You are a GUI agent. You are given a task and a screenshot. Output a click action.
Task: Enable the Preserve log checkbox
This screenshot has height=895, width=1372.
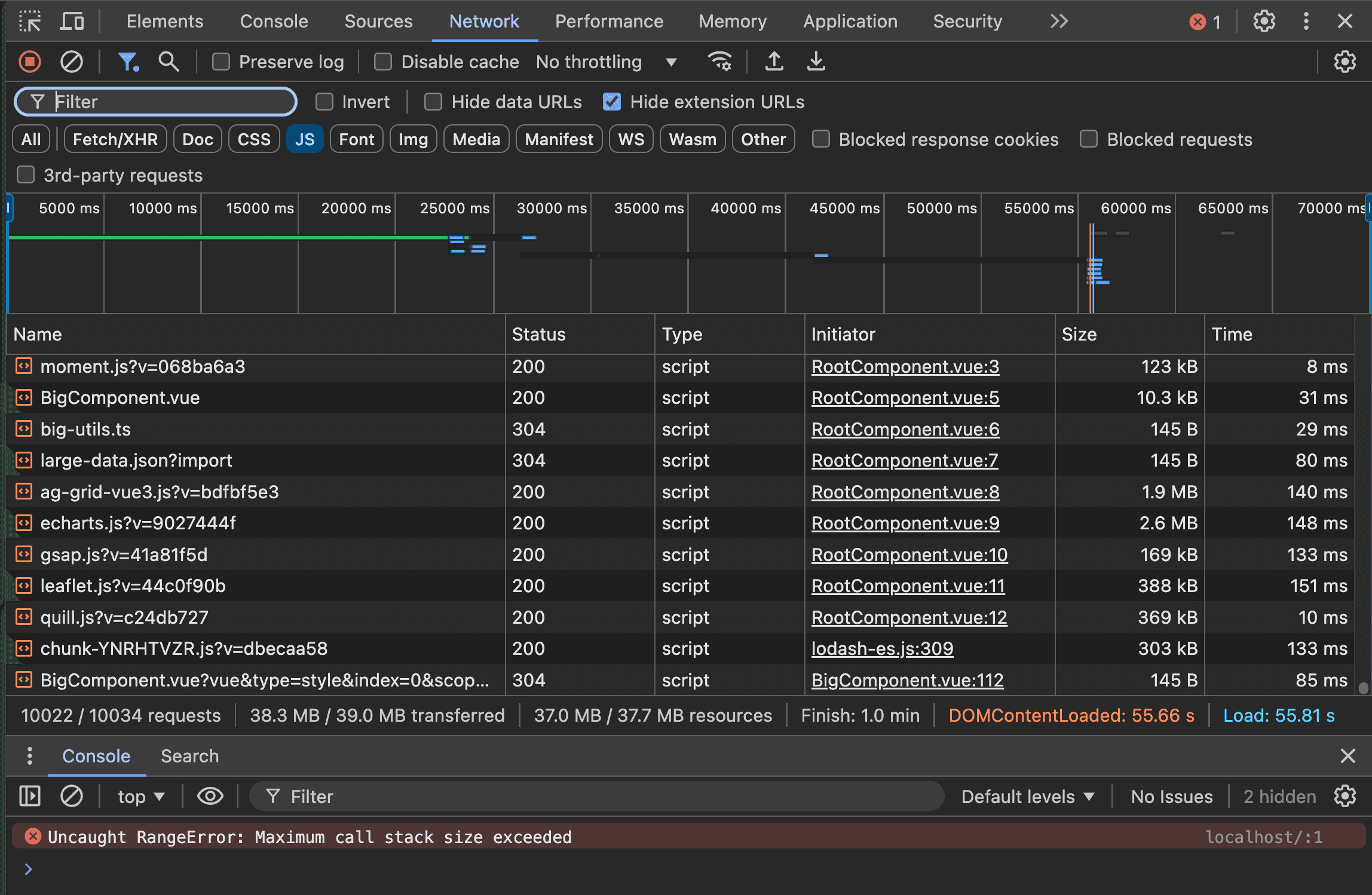point(221,62)
